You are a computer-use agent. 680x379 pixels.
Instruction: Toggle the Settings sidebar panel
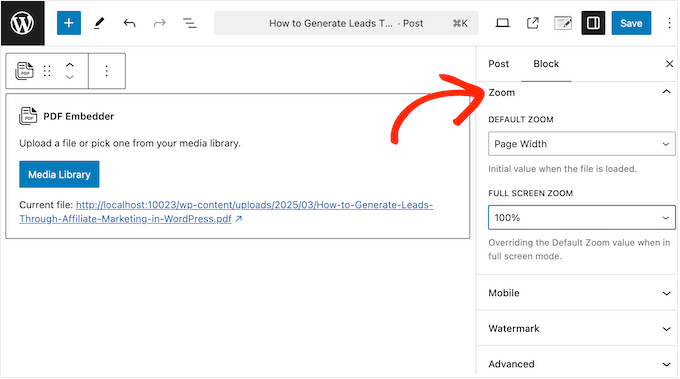pos(593,23)
